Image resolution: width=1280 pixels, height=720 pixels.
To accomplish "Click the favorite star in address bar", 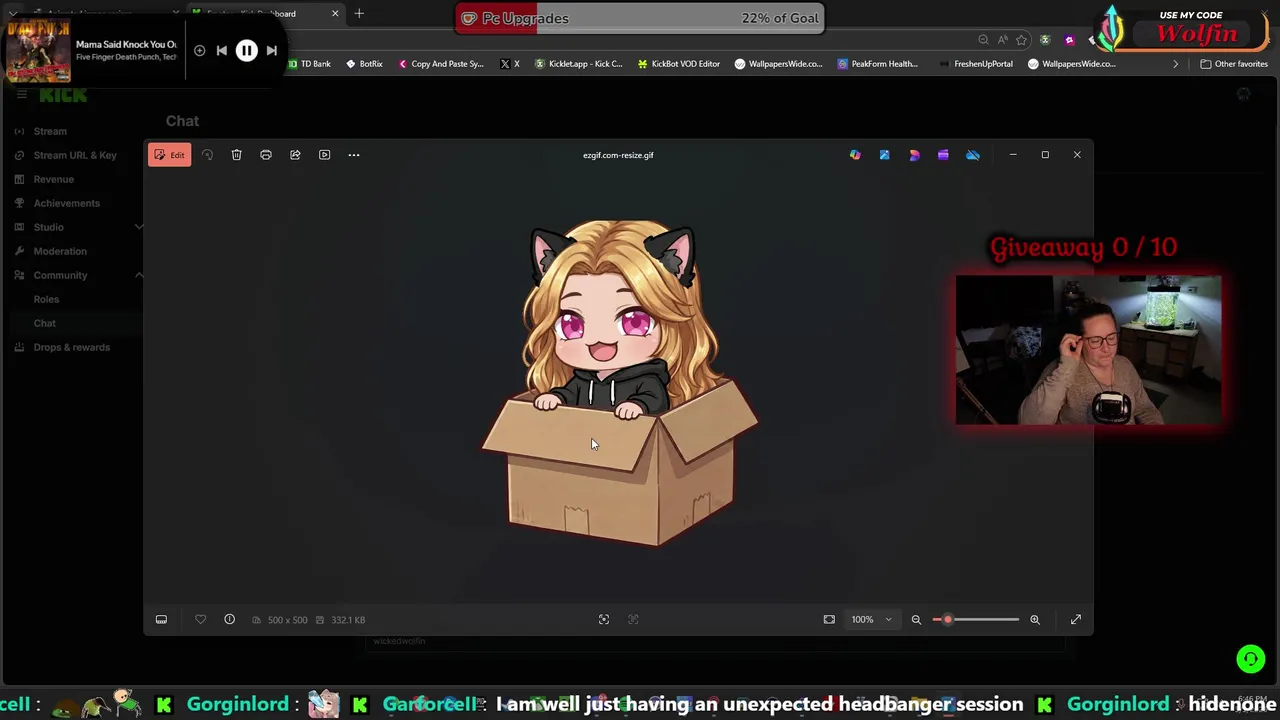I will point(1021,40).
